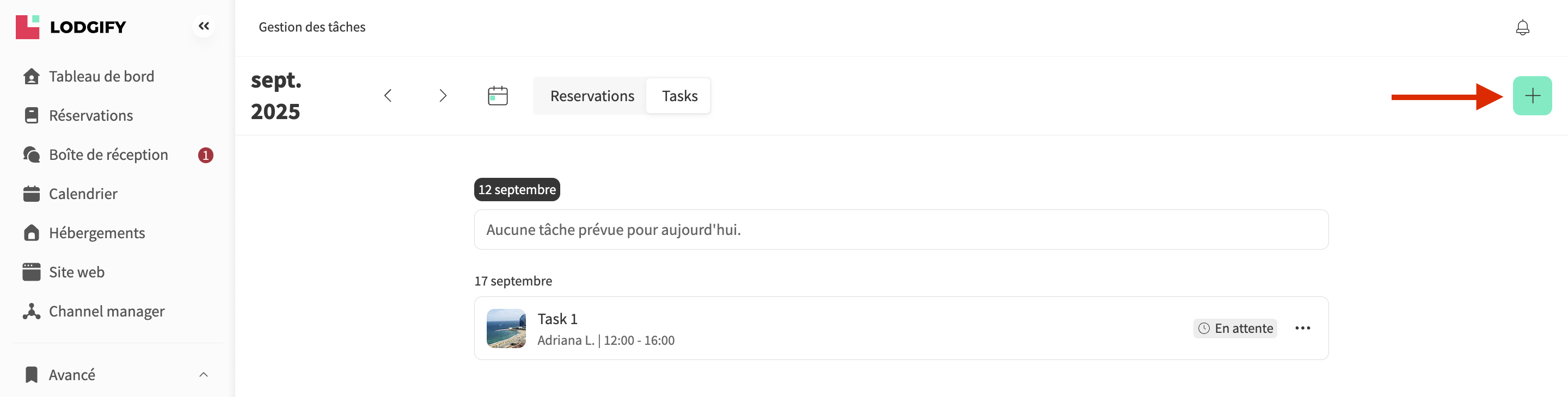Image resolution: width=1568 pixels, height=397 pixels.
Task: Go to Site web page
Action: click(x=77, y=272)
